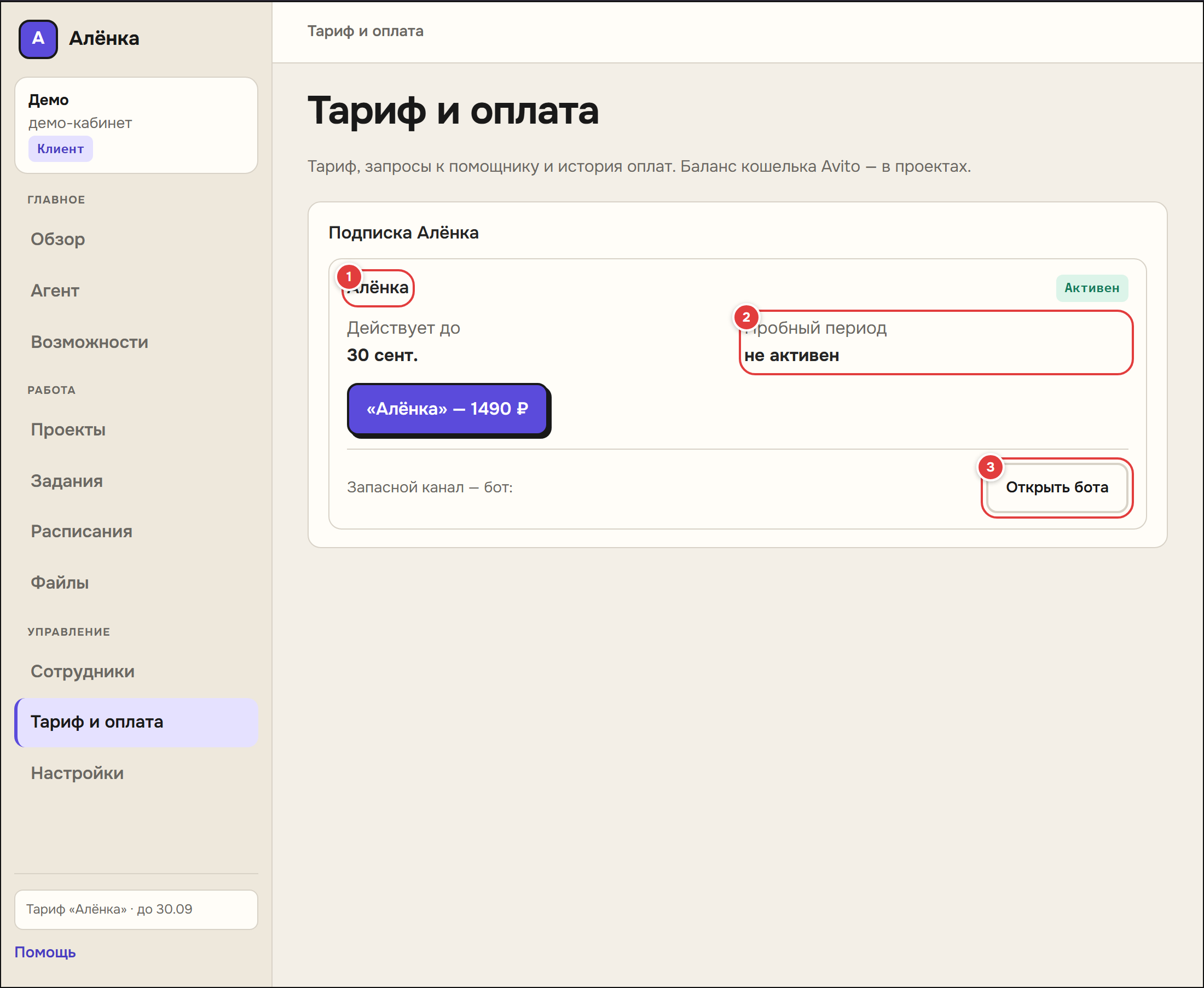Click the purple Алёнка logo icon

click(x=38, y=39)
